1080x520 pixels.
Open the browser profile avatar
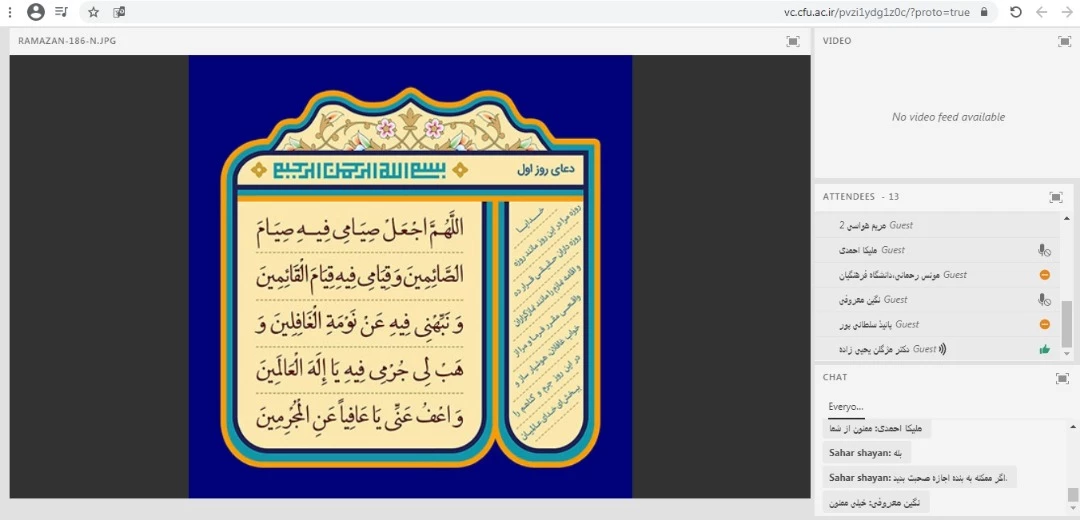(36, 12)
